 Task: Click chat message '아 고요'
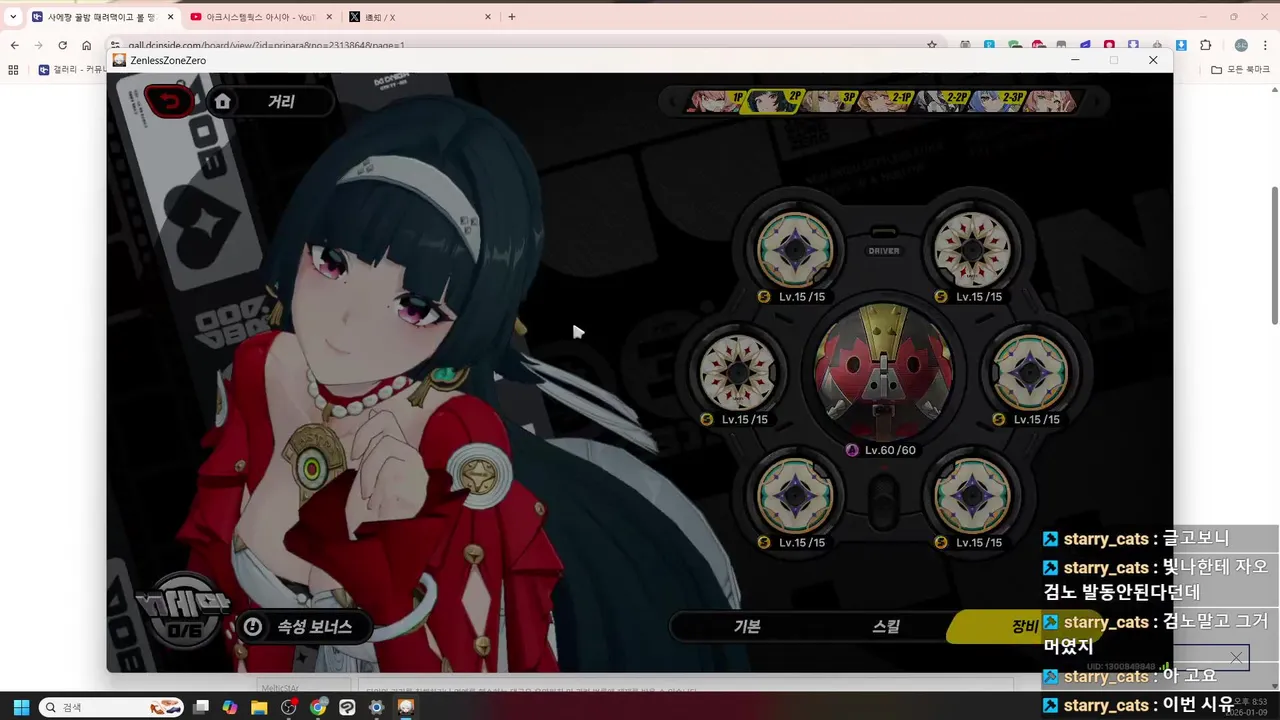[x=1189, y=676]
